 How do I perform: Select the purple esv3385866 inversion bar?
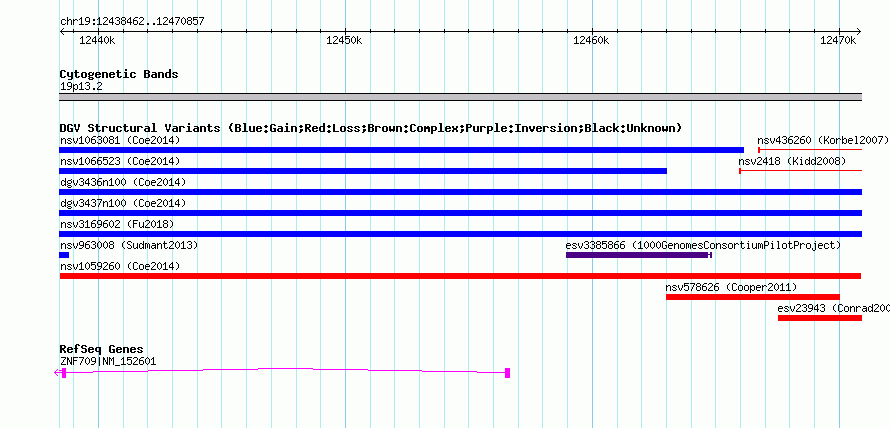(639, 255)
